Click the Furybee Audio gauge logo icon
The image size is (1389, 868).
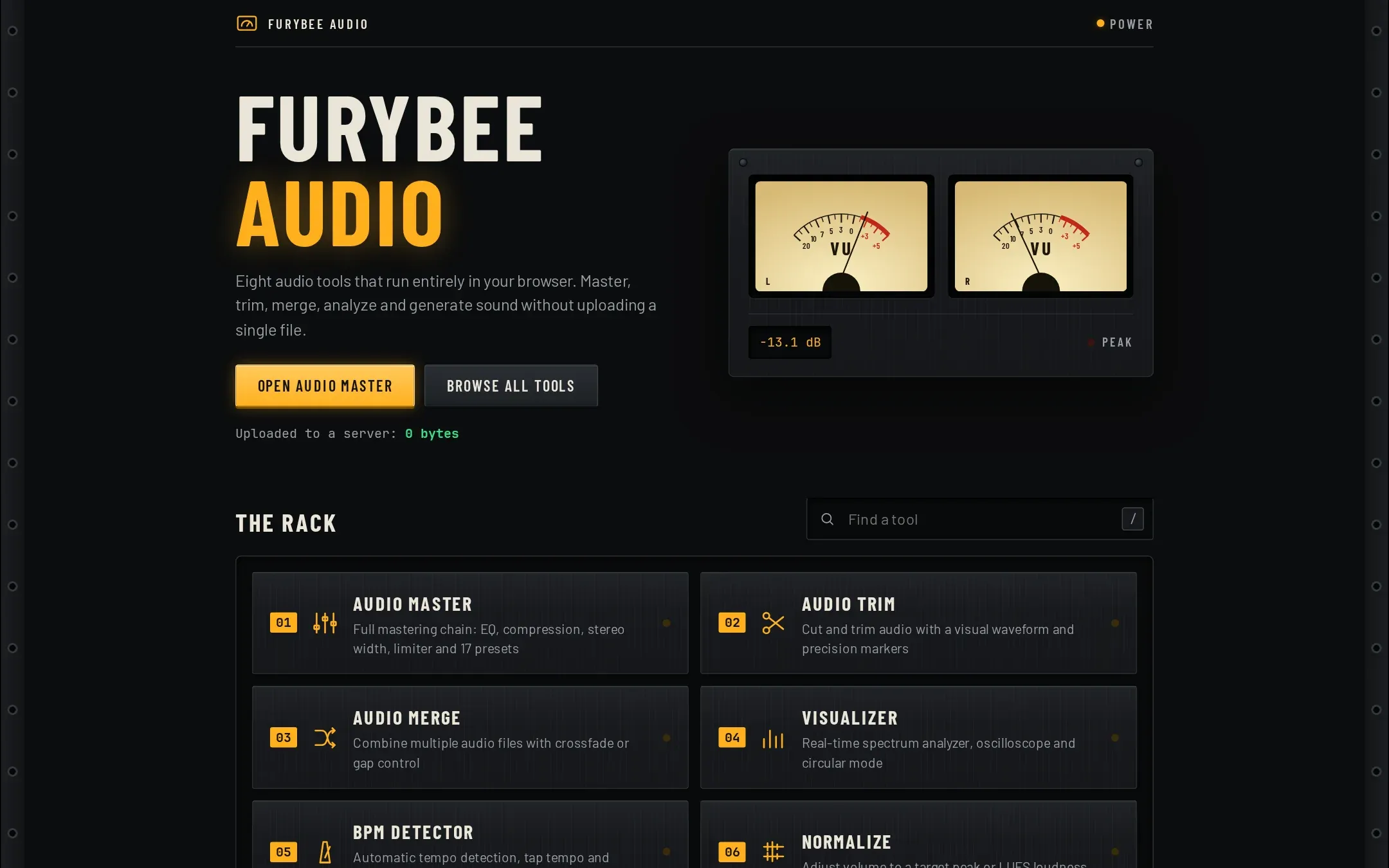point(247,24)
